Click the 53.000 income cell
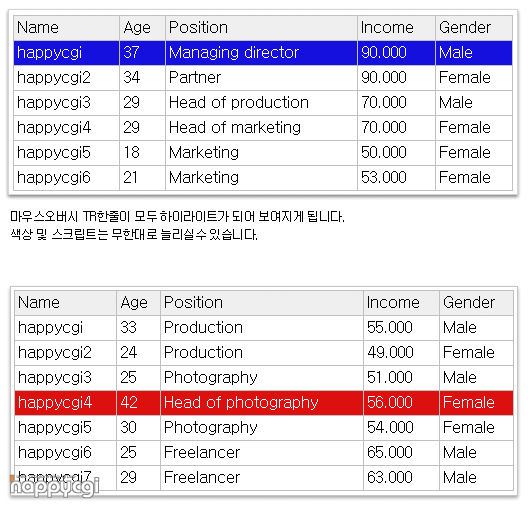Image resolution: width=528 pixels, height=507 pixels. (396, 178)
